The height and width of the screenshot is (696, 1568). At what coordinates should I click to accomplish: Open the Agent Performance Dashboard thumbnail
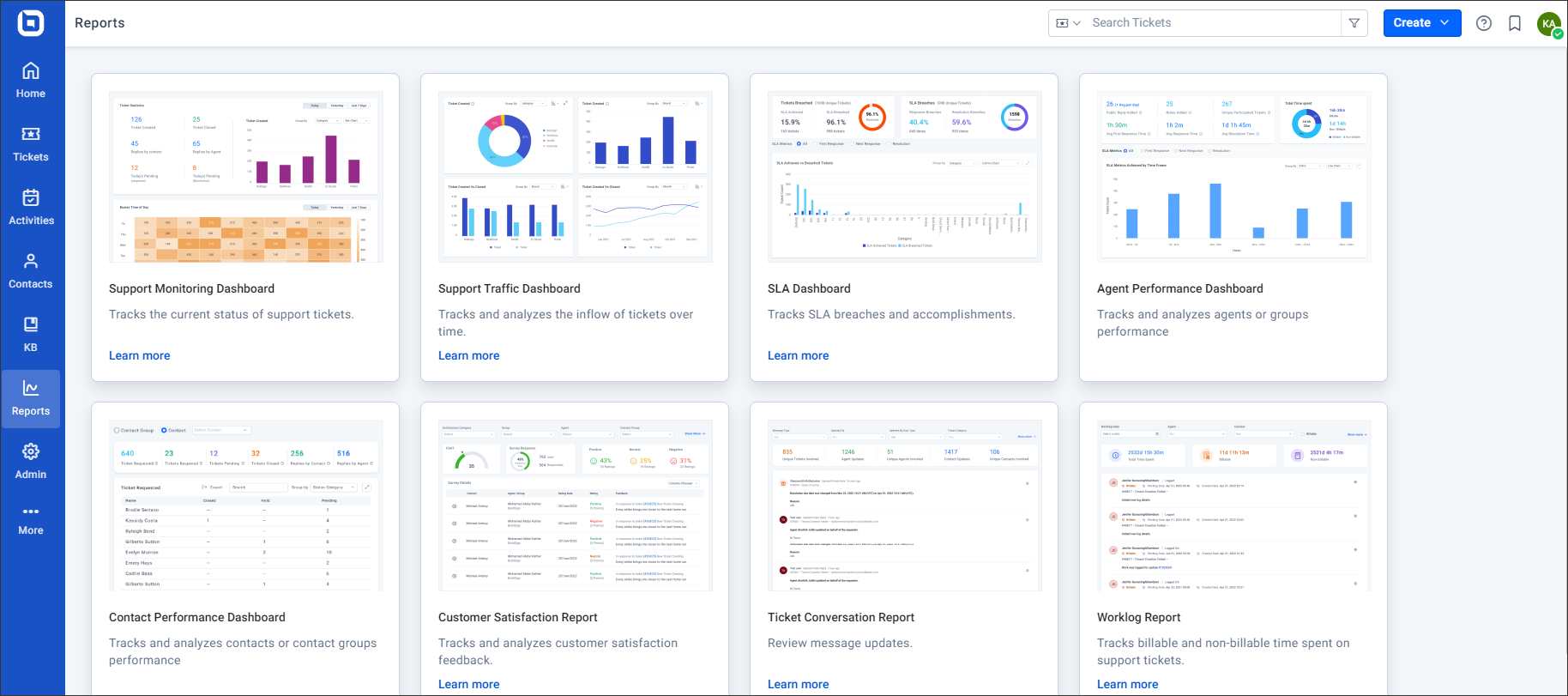point(1233,177)
